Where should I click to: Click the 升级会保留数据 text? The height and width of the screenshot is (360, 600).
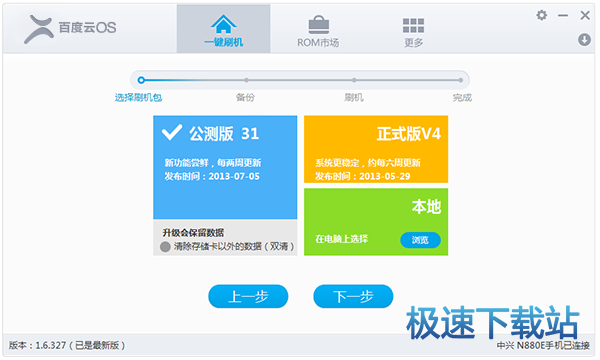pyautogui.click(x=193, y=233)
